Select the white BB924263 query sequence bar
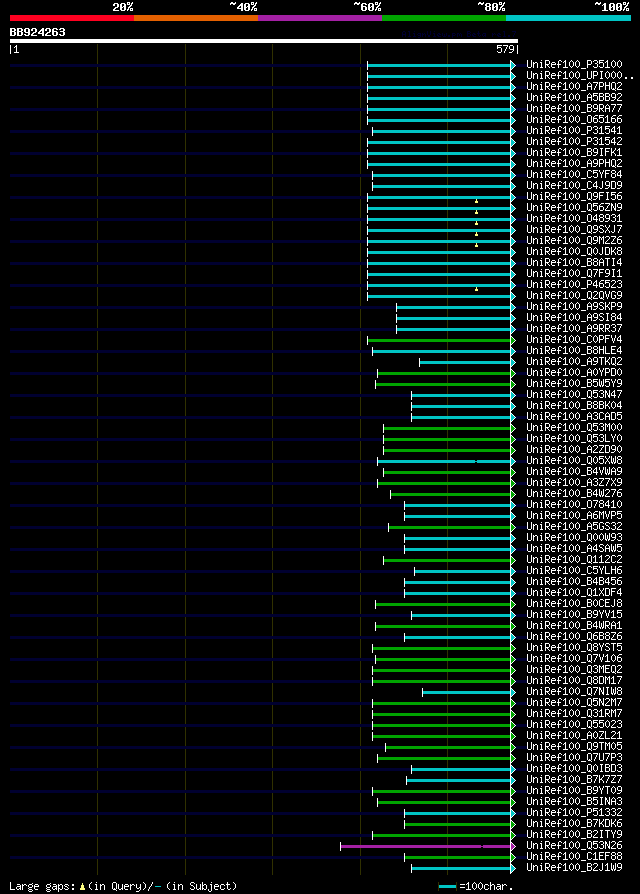This screenshot has height=894, width=640. tap(263, 41)
